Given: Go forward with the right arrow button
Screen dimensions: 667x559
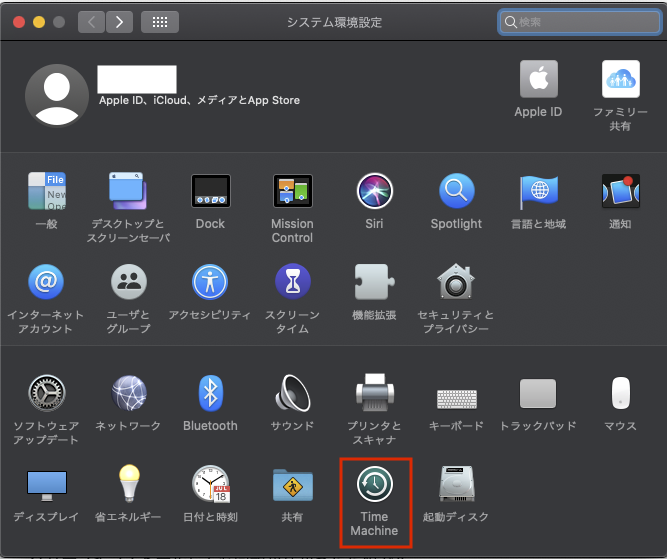Looking at the screenshot, I should tap(120, 22).
